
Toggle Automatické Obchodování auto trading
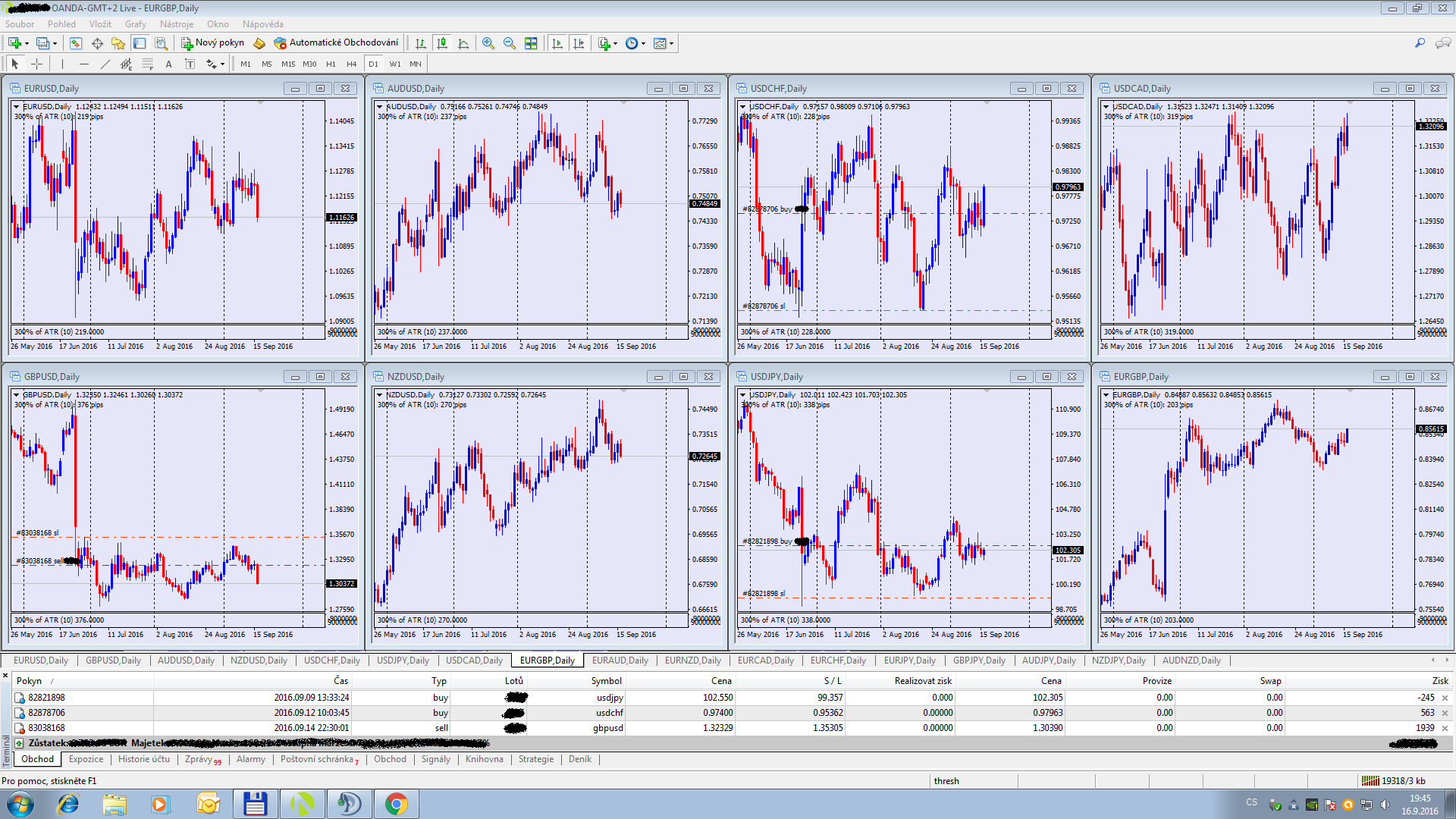coord(336,43)
